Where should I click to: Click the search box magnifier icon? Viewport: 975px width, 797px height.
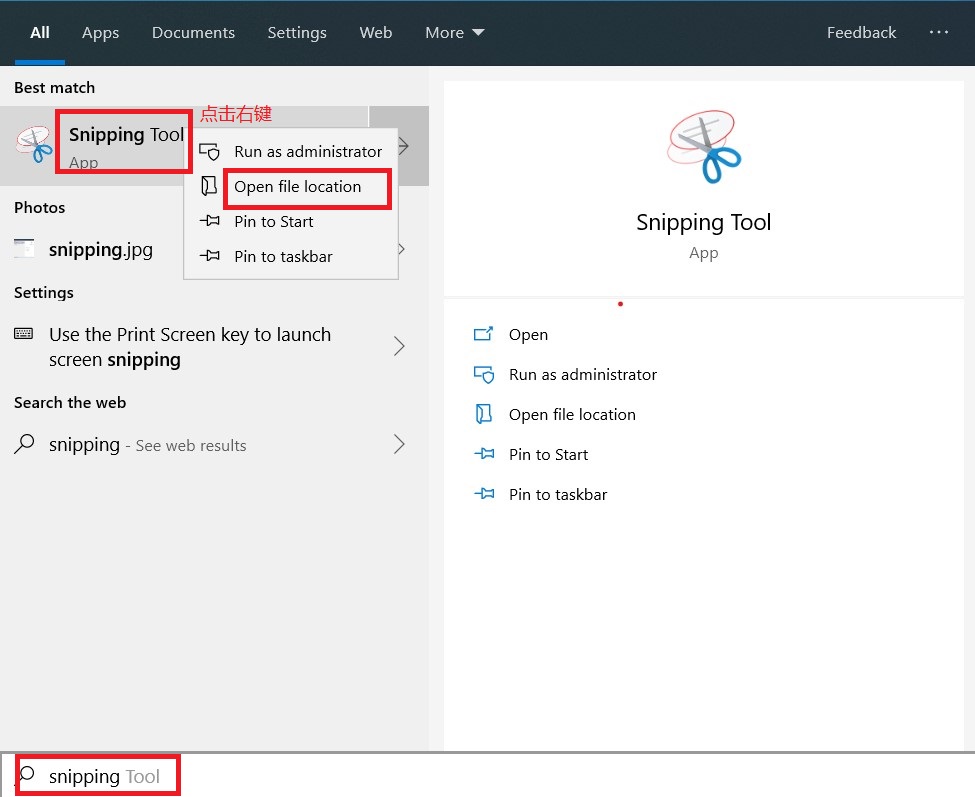coord(26,775)
